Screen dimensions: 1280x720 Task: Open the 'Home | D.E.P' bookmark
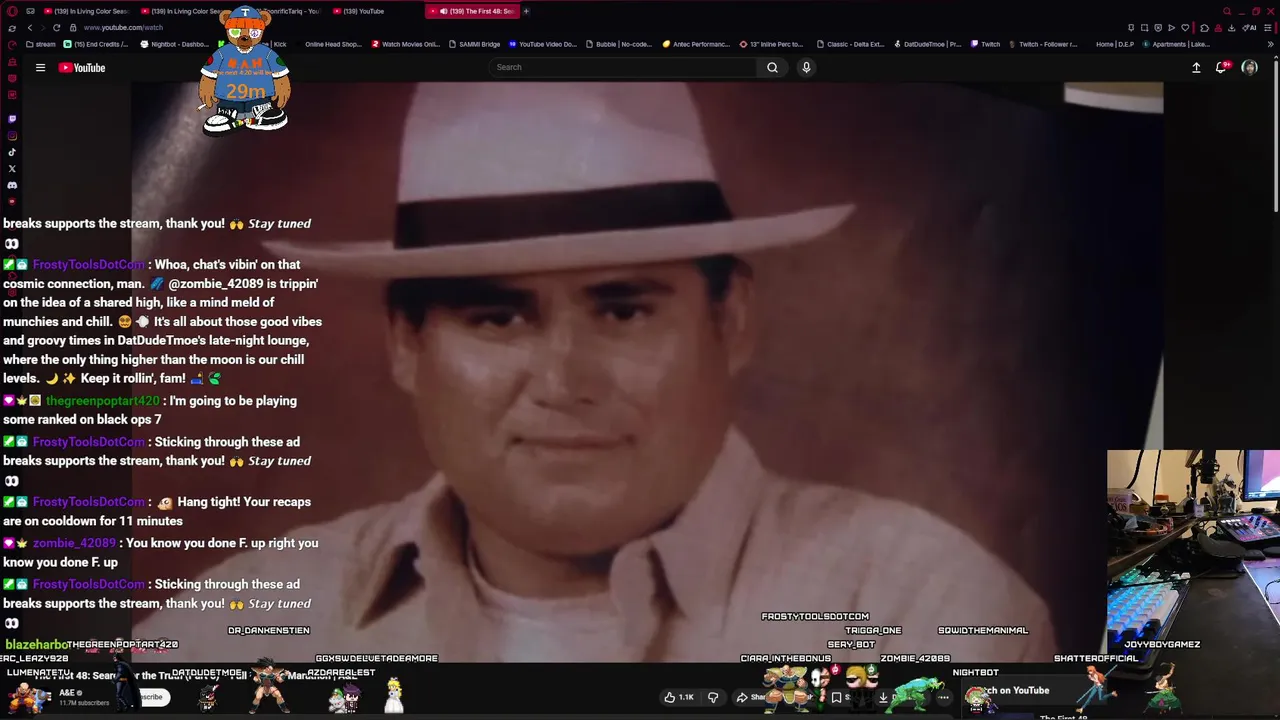coord(1114,44)
